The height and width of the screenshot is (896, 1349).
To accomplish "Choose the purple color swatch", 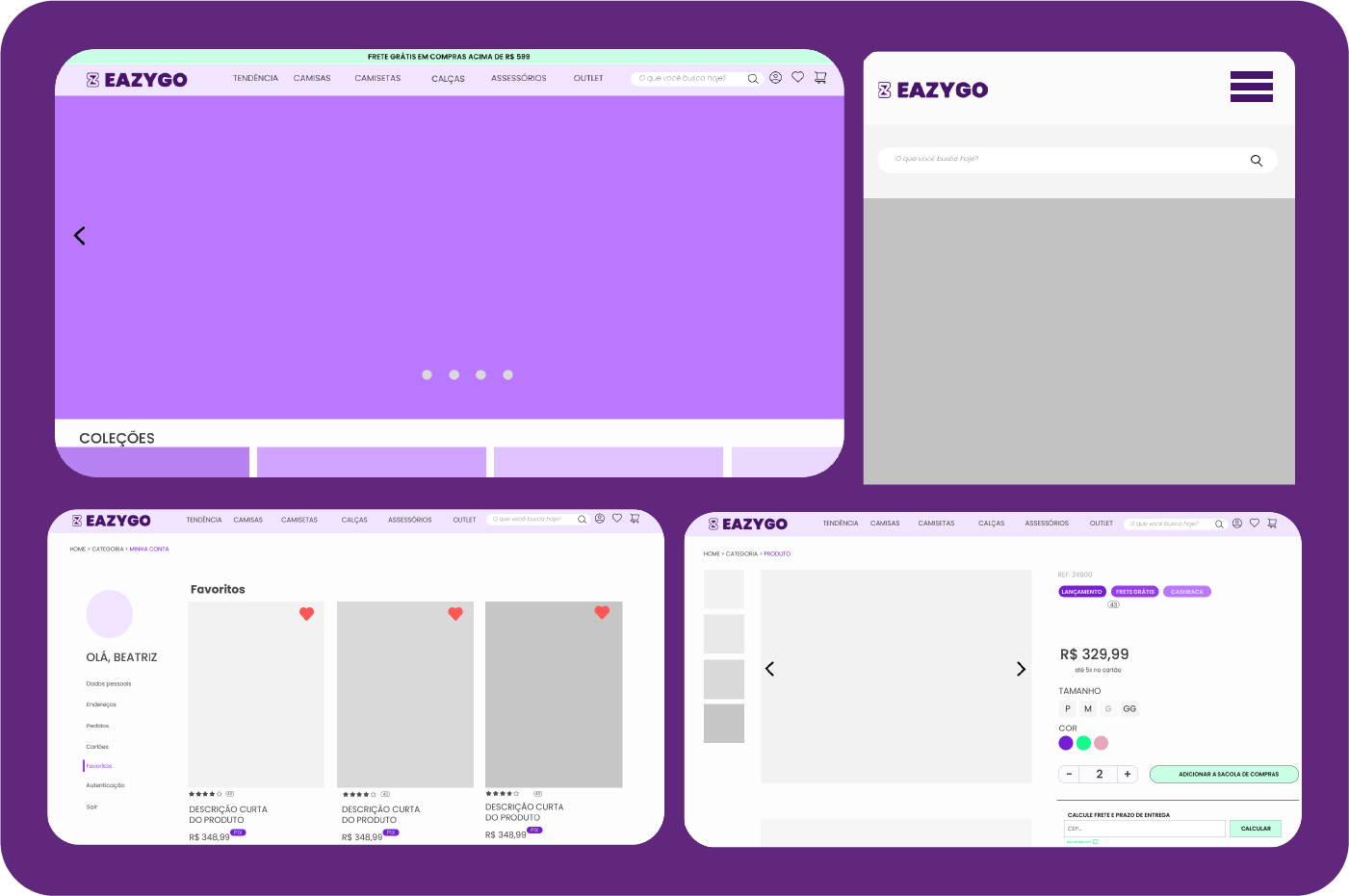I will point(1066,743).
